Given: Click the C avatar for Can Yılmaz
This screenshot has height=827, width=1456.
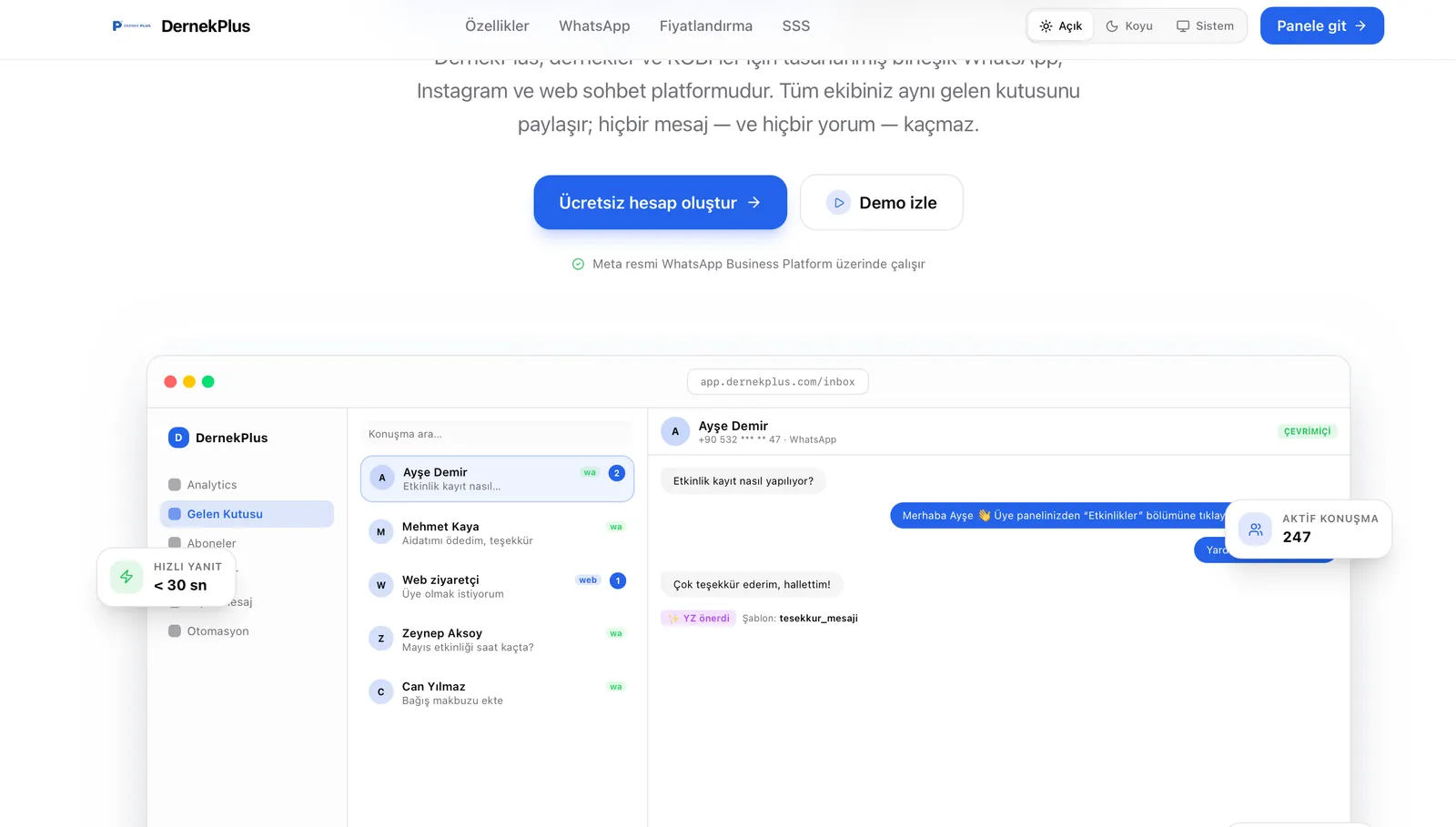Looking at the screenshot, I should (x=381, y=692).
